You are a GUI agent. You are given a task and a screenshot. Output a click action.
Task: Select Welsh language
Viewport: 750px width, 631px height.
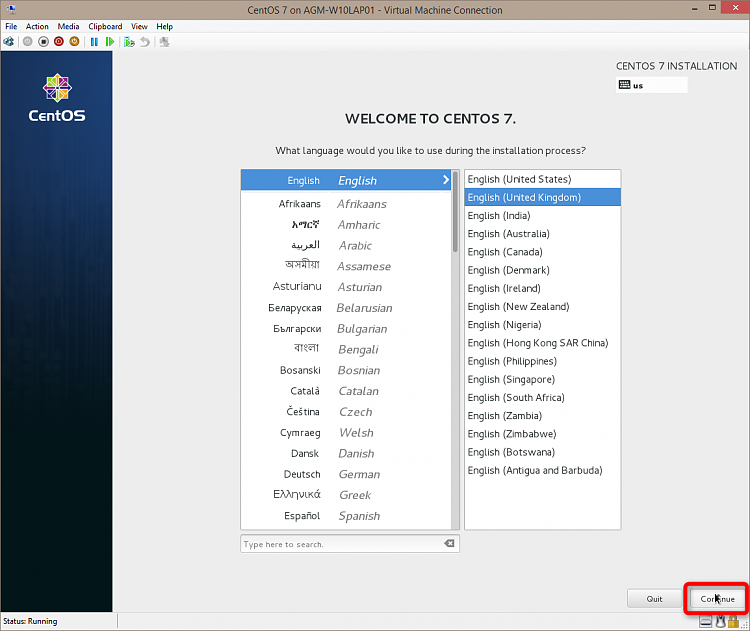pyautogui.click(x=346, y=433)
